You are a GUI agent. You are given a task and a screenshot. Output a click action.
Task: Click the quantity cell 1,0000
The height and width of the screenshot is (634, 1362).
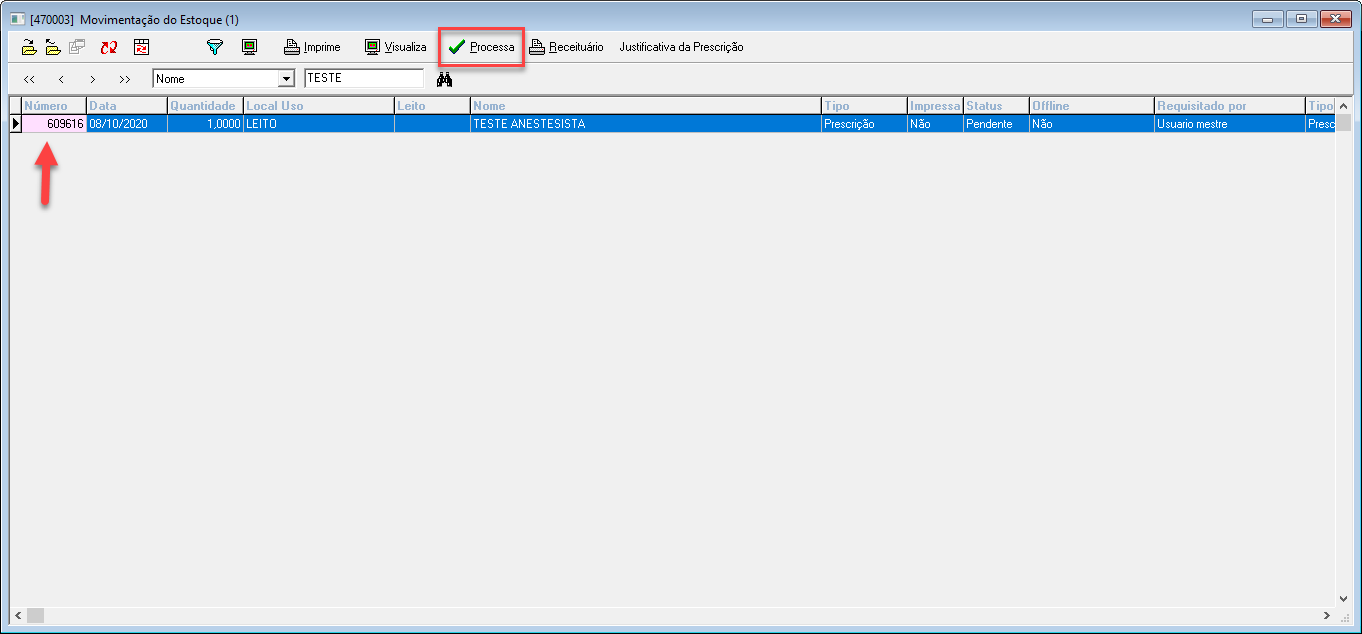pos(205,124)
